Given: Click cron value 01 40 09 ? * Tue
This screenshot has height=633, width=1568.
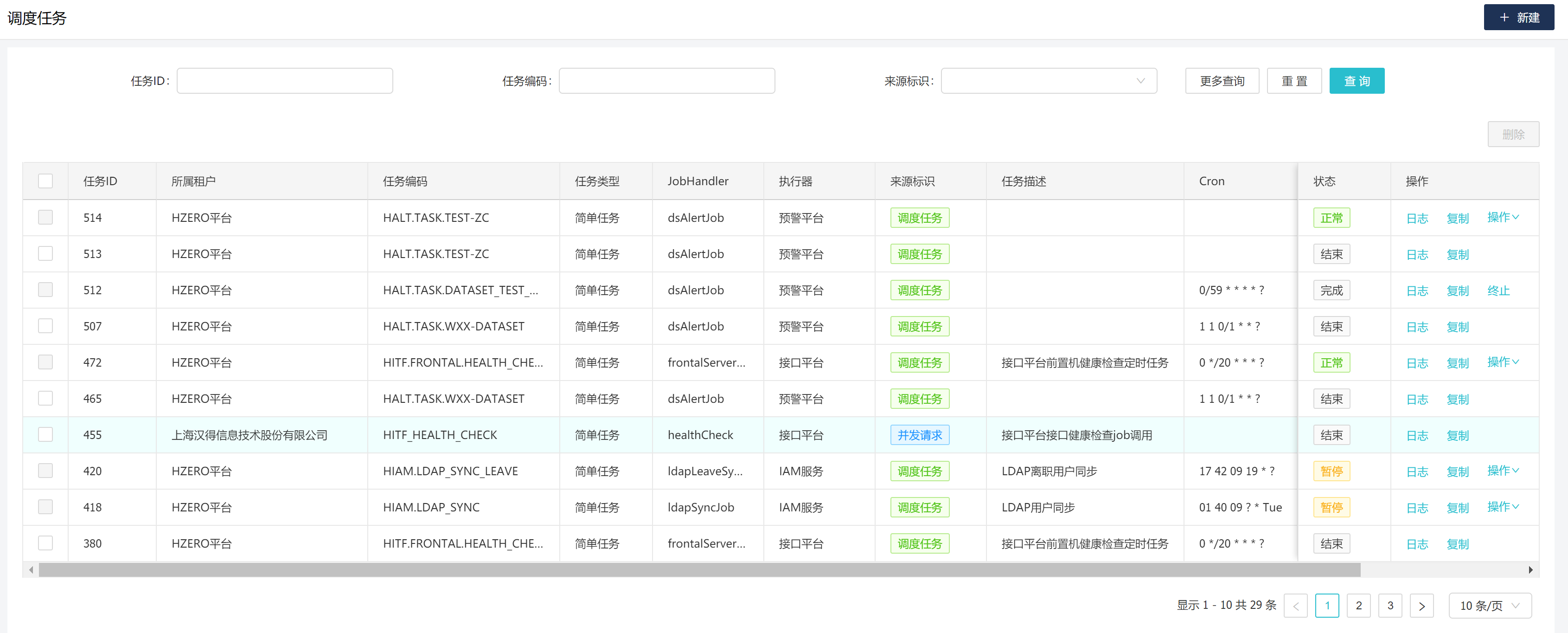Looking at the screenshot, I should point(1240,507).
